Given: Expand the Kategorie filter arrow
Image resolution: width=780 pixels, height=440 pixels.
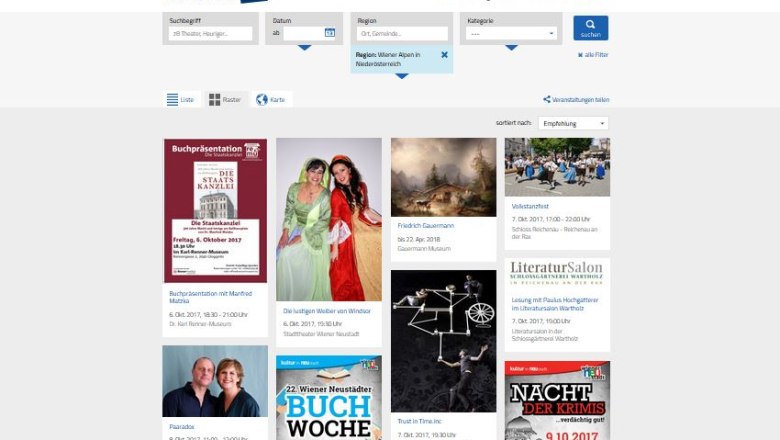Looking at the screenshot, I should coord(511,48).
